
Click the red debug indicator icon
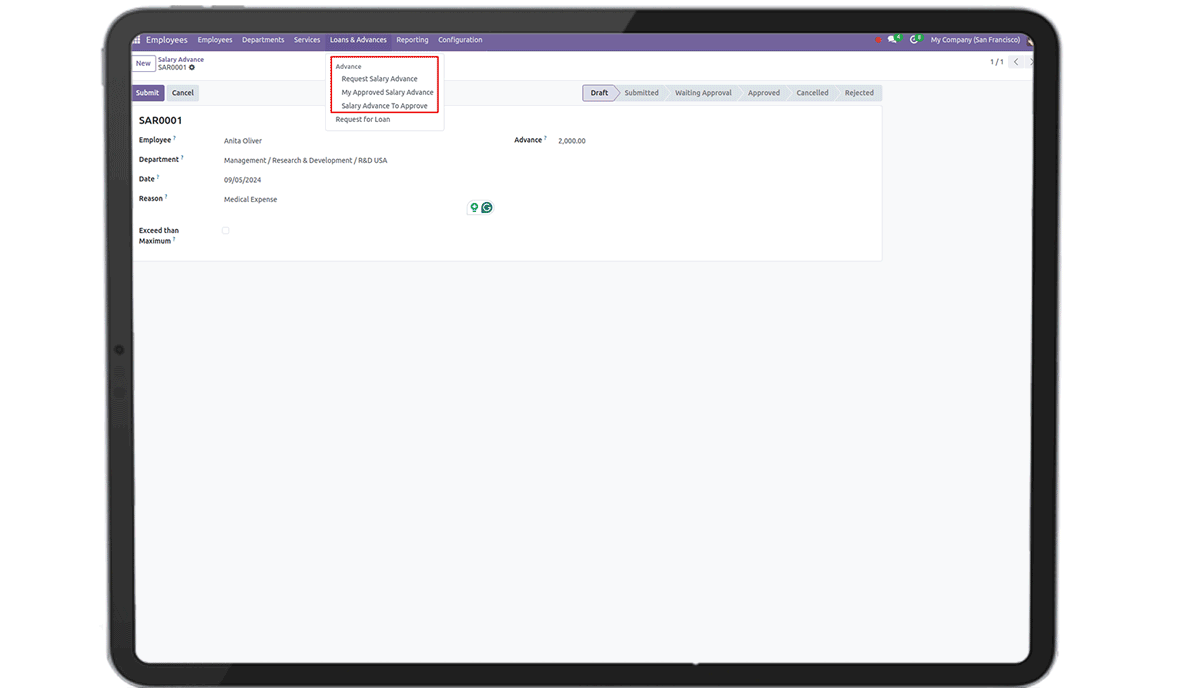tap(878, 40)
